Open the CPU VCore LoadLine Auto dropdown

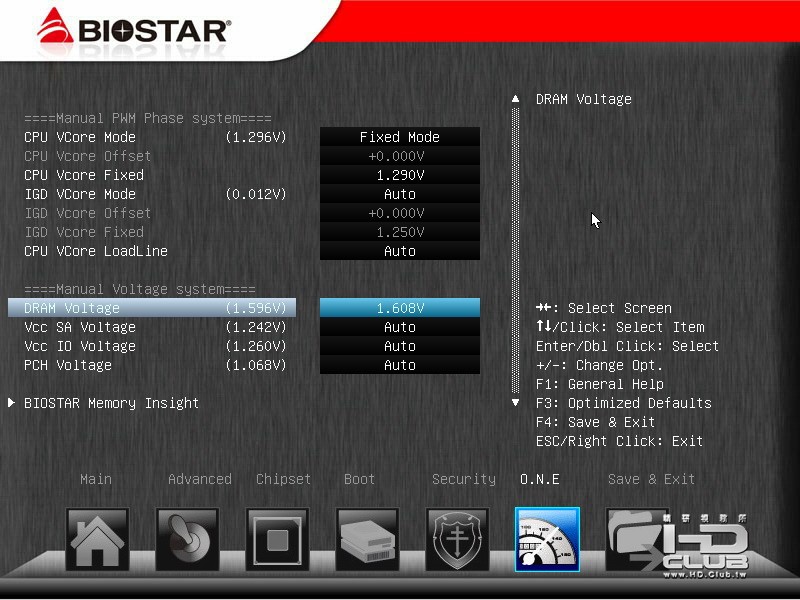pos(399,251)
